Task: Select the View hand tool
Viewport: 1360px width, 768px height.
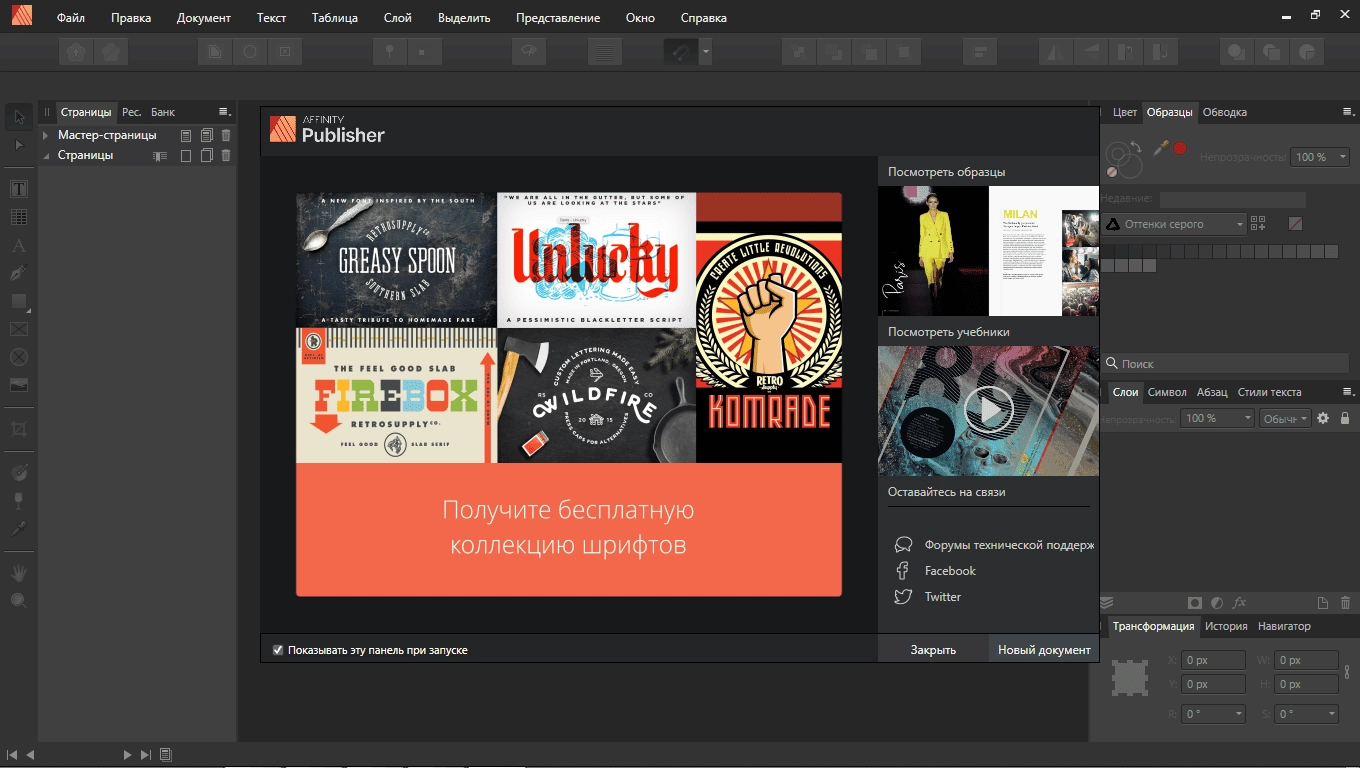Action: [19, 573]
